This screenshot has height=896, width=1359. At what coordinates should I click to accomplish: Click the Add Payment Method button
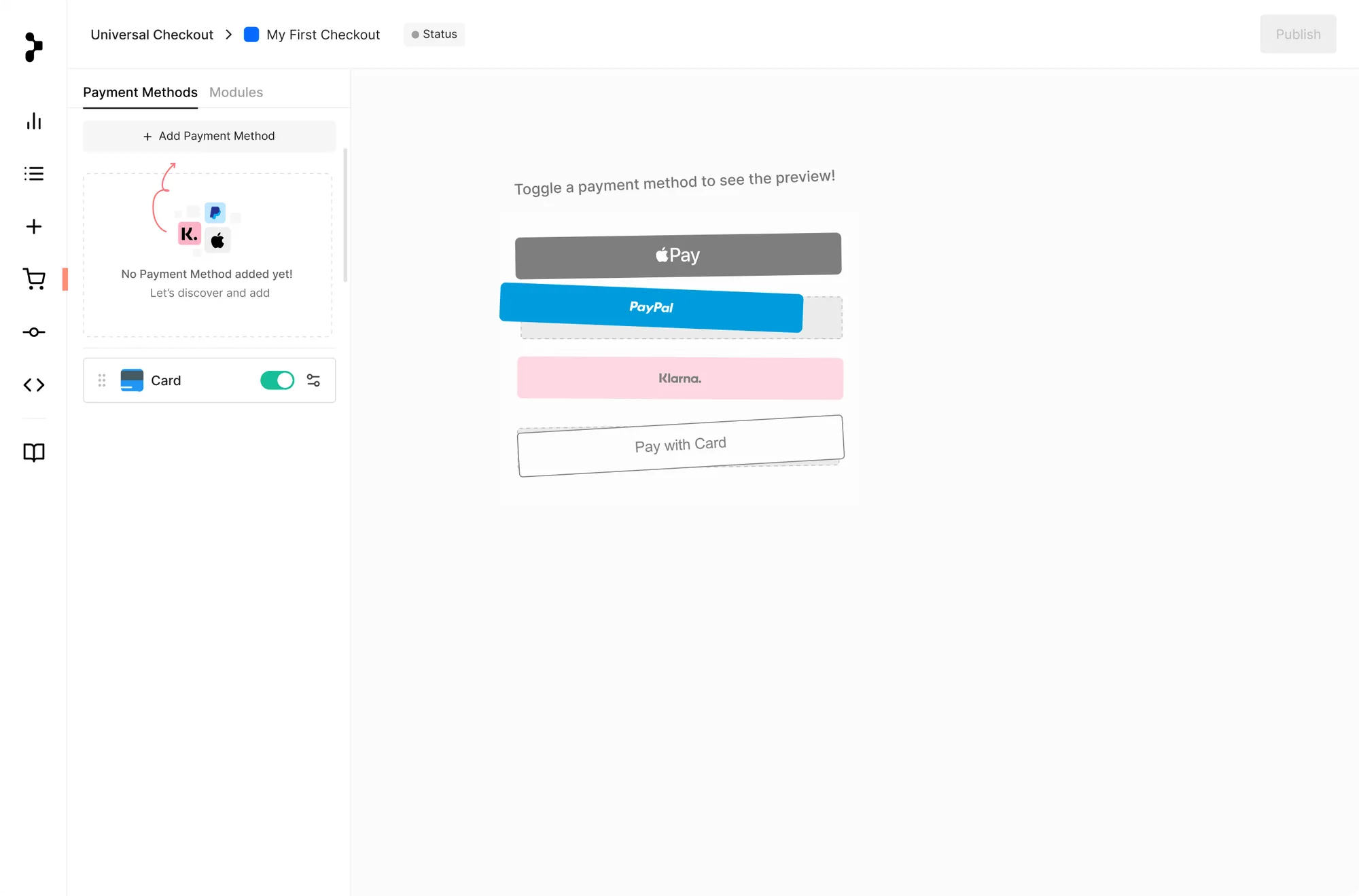209,135
